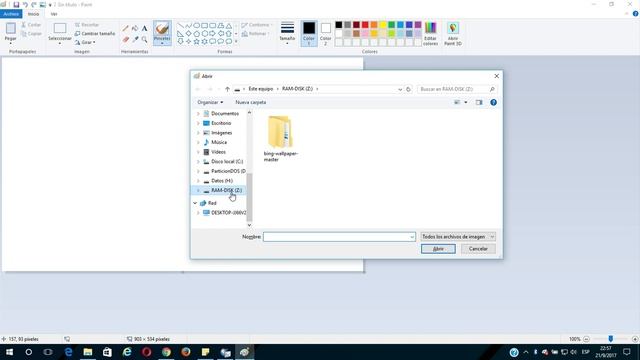Click help icon in Abrir dialog
This screenshot has height=360, width=640.
click(x=493, y=102)
